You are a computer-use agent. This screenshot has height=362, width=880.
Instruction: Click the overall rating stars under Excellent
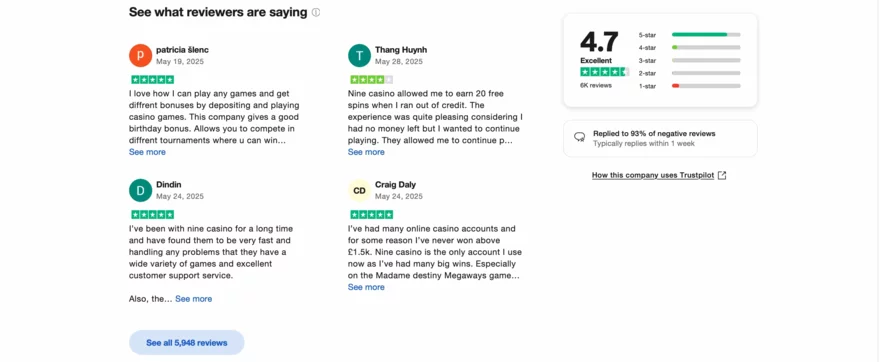604,72
